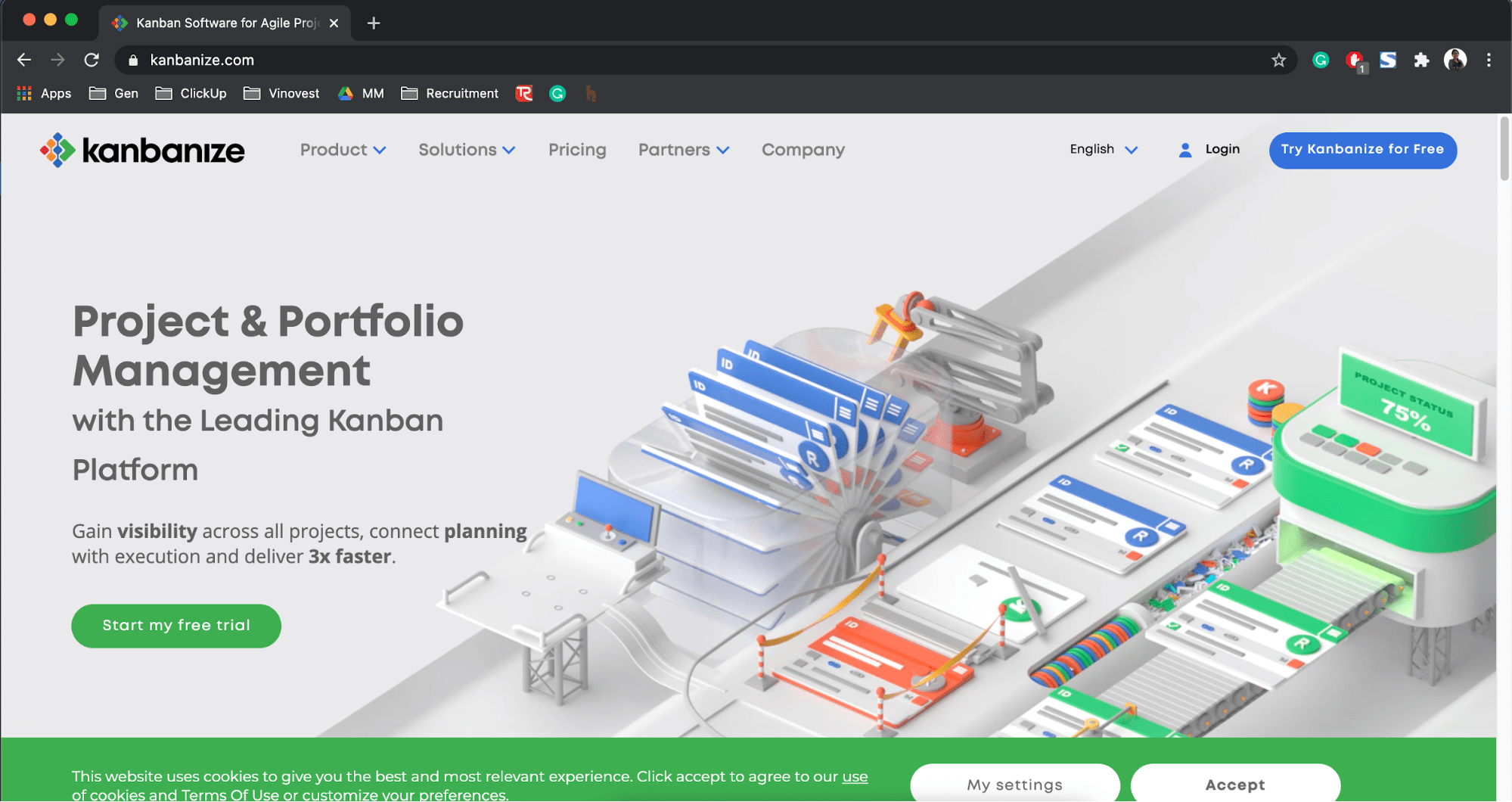This screenshot has width=1512, height=802.
Task: Close the Kanban Software tab
Action: (334, 23)
